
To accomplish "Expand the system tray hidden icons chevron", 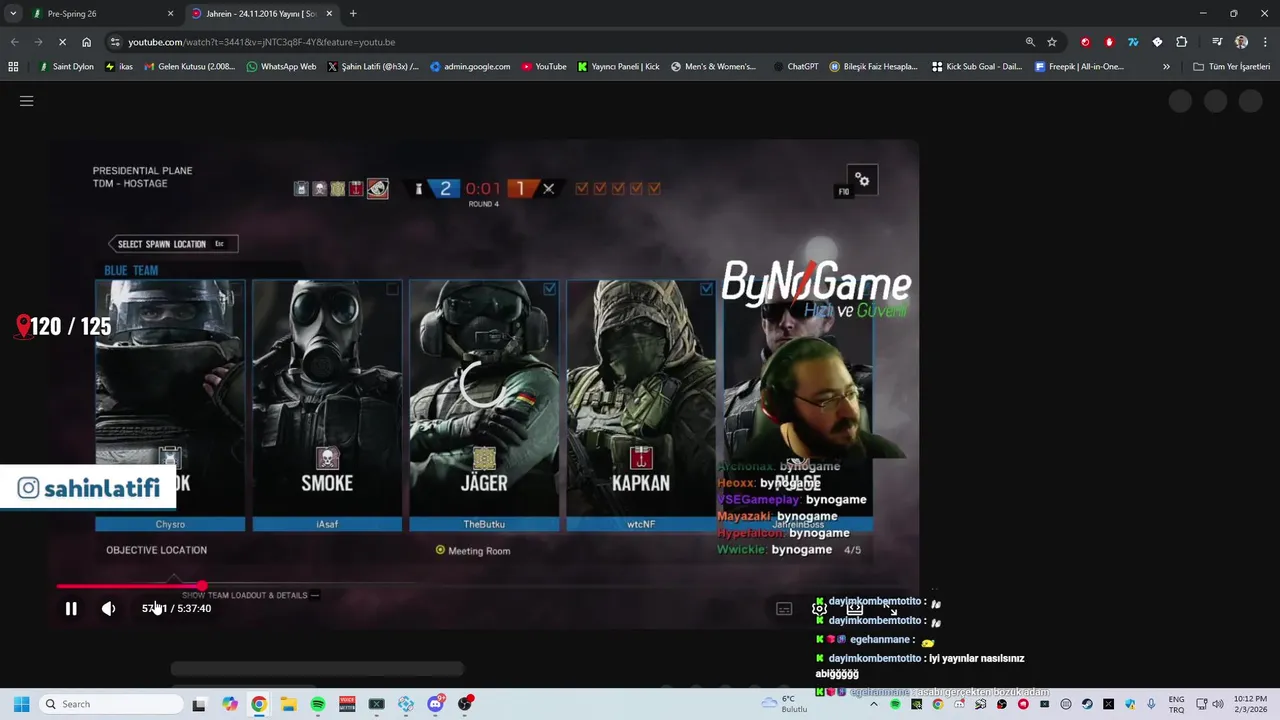I will point(874,704).
